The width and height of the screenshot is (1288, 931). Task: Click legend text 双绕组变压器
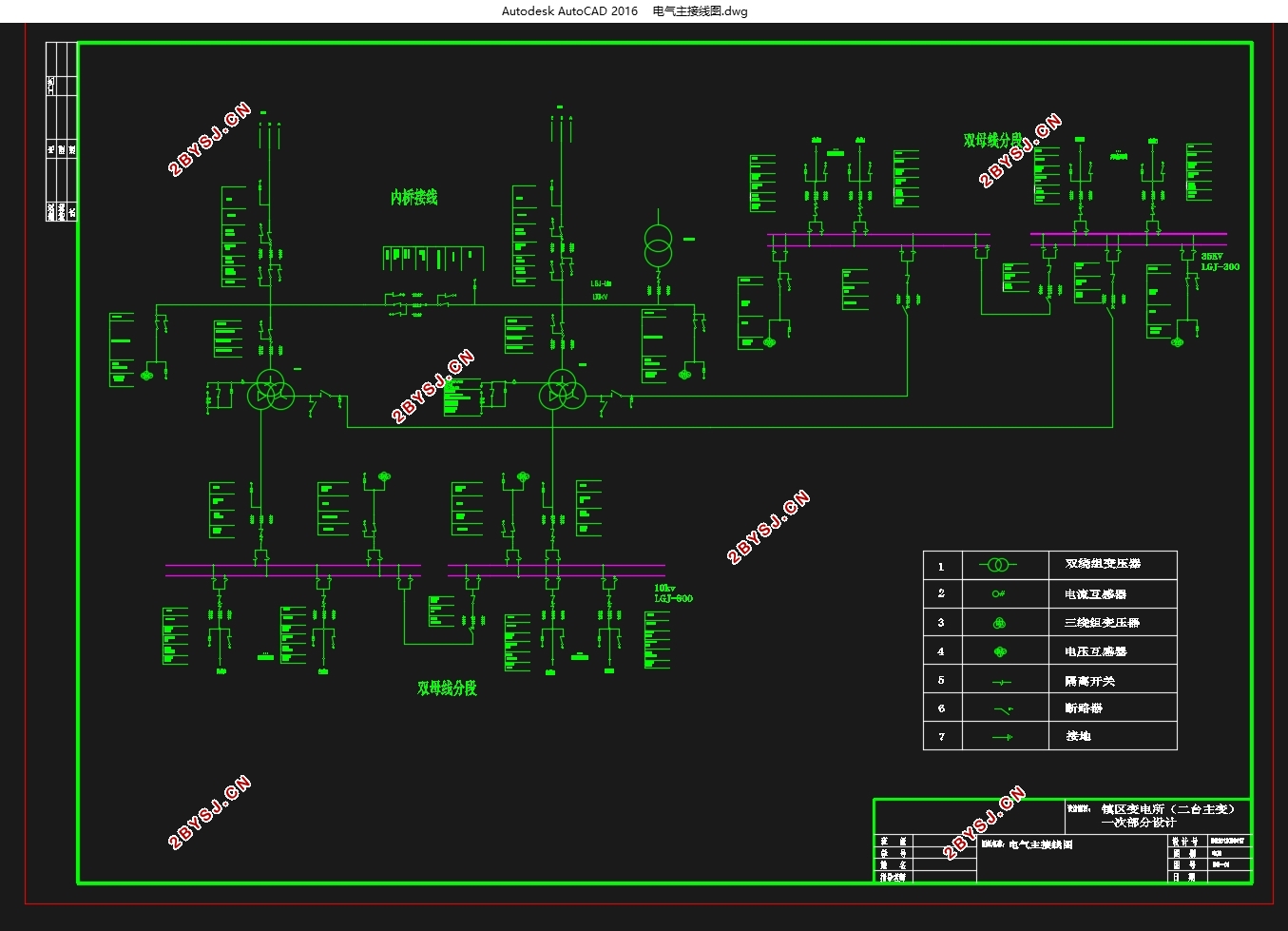(1103, 564)
